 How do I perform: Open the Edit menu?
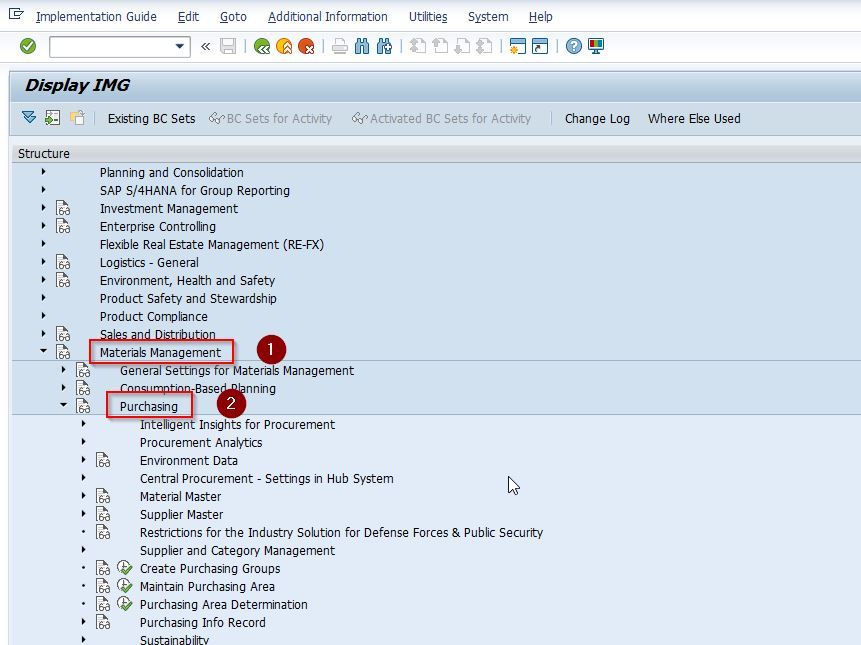pos(188,17)
